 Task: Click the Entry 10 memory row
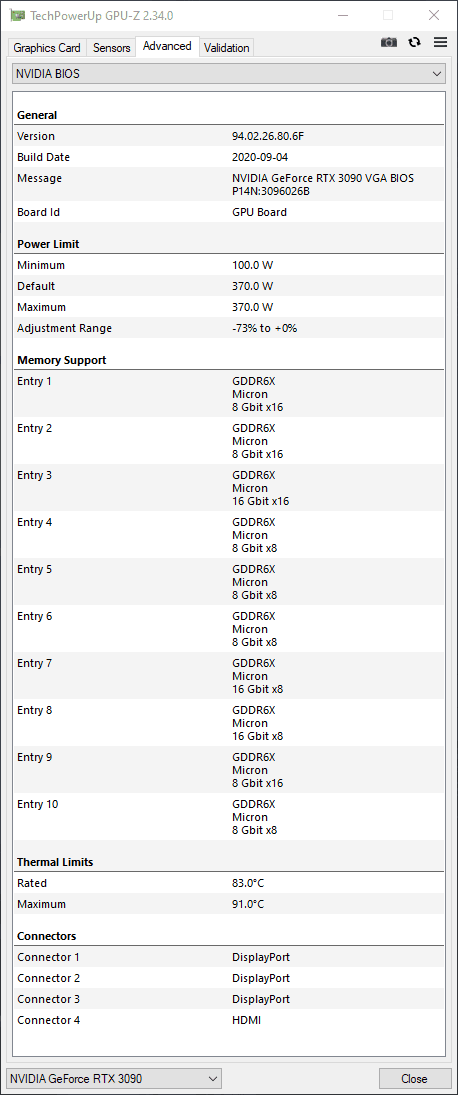click(x=229, y=817)
